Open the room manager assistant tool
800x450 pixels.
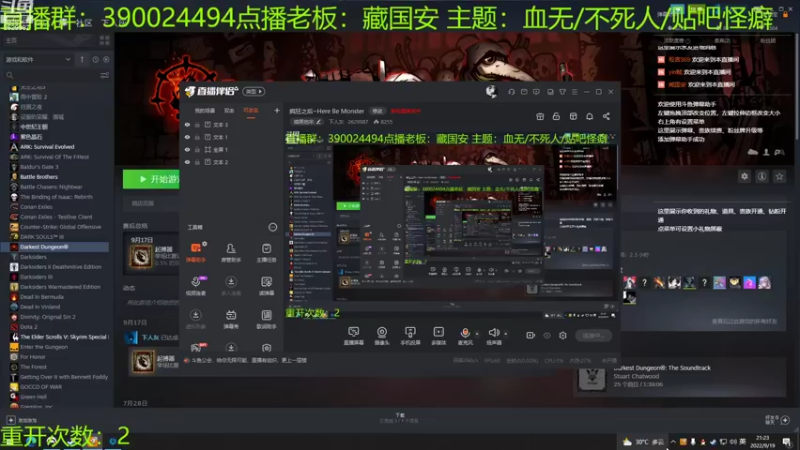231,252
